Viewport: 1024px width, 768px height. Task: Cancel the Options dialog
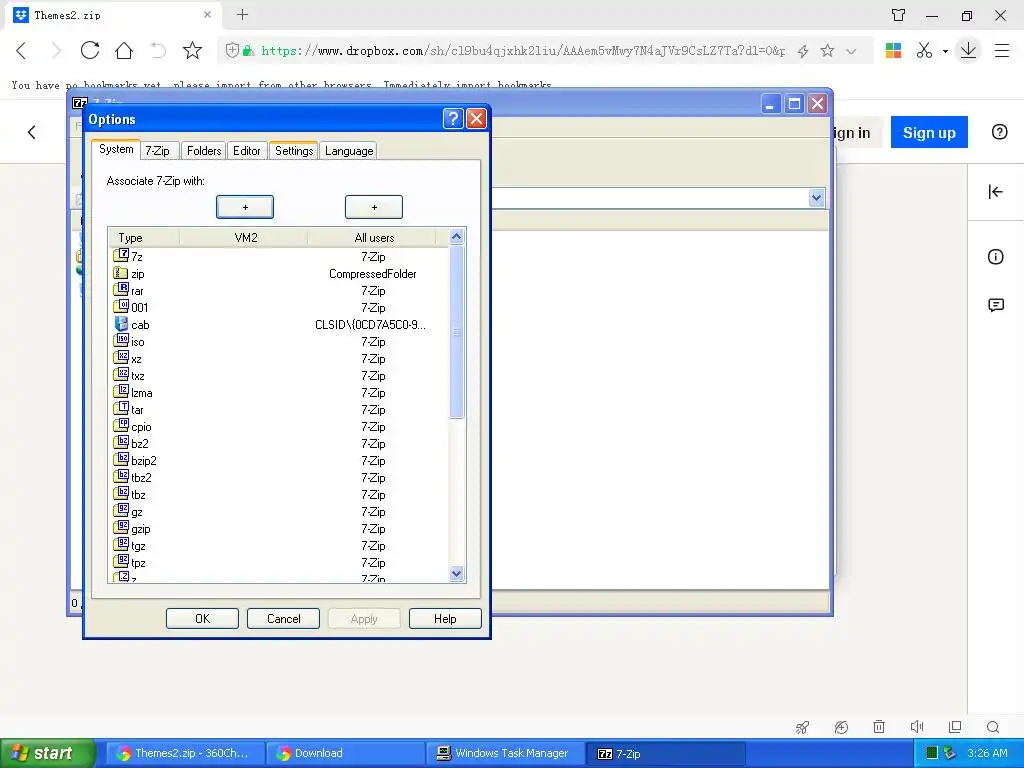[x=283, y=618]
